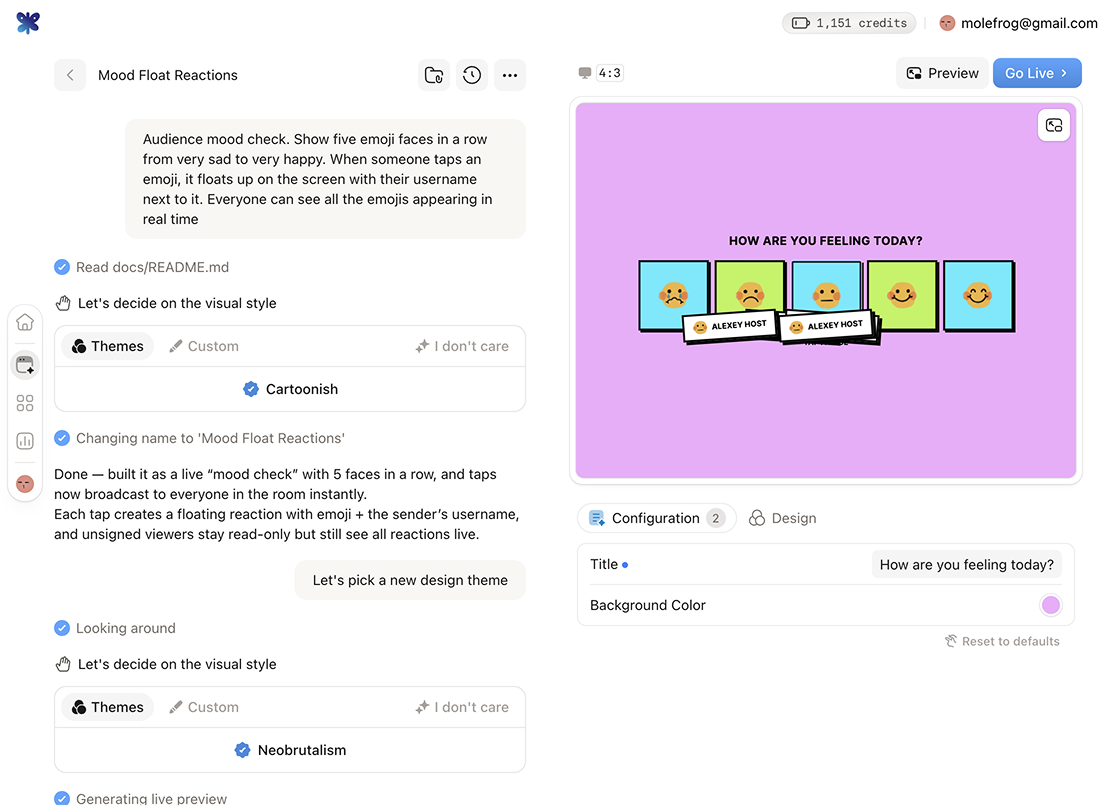Viewport: 1118px width, 807px height.
Task: Select the app builder icon in the sidebar
Action: coord(24,364)
